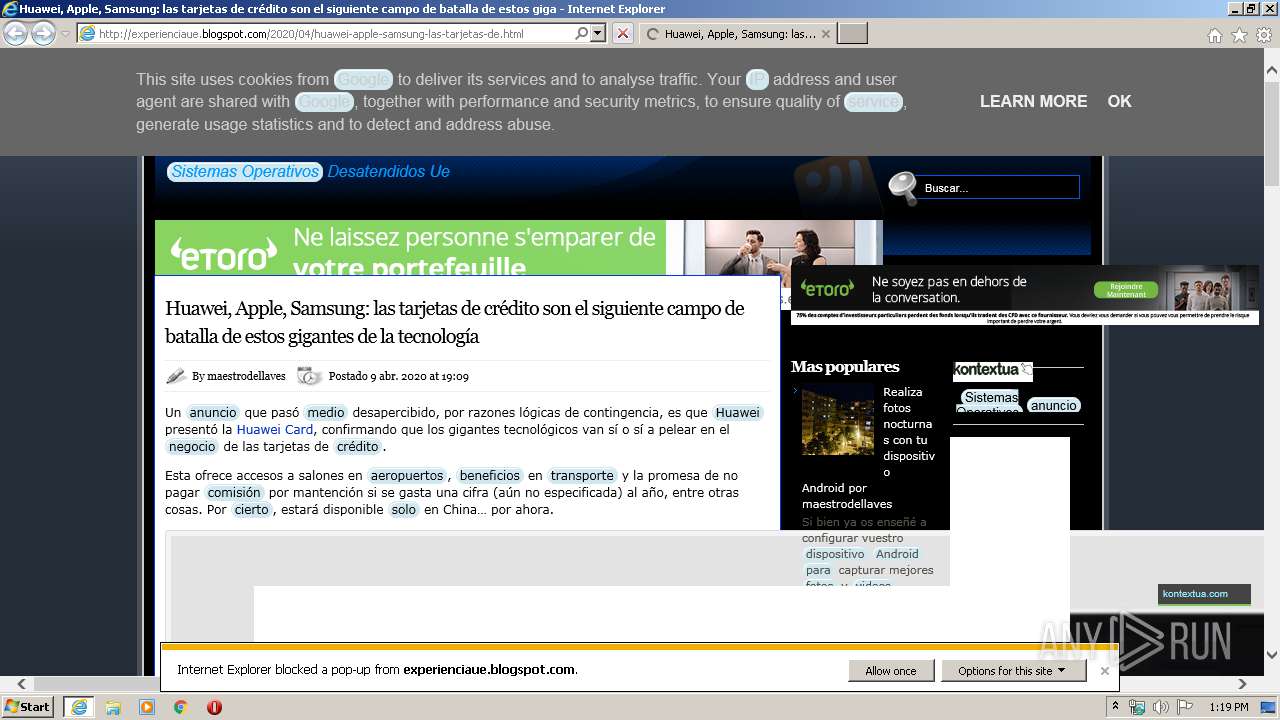Open the maestrodellaves author link
This screenshot has height=720, width=1280.
[x=246, y=376]
